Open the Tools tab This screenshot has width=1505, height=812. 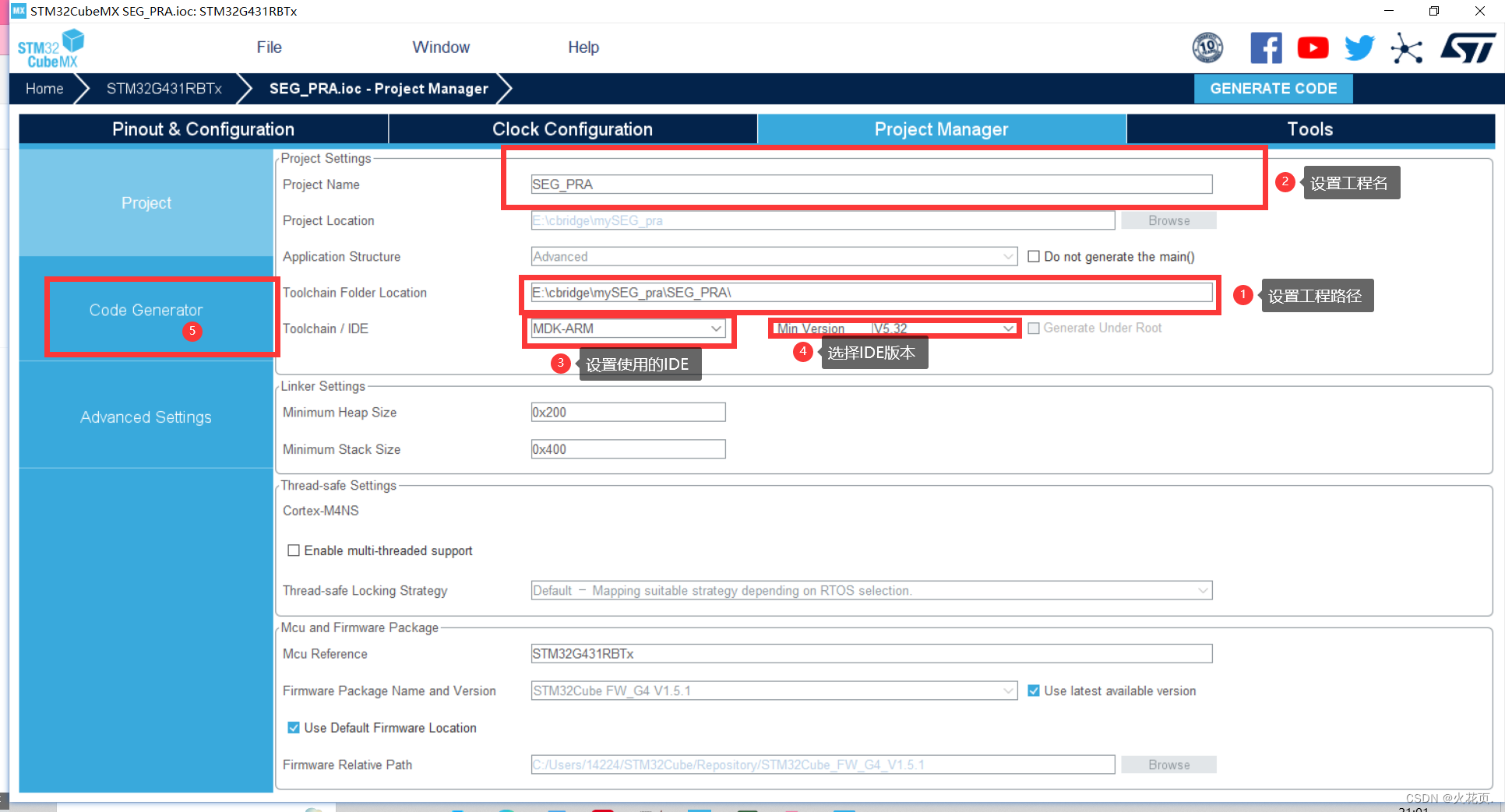click(1310, 129)
